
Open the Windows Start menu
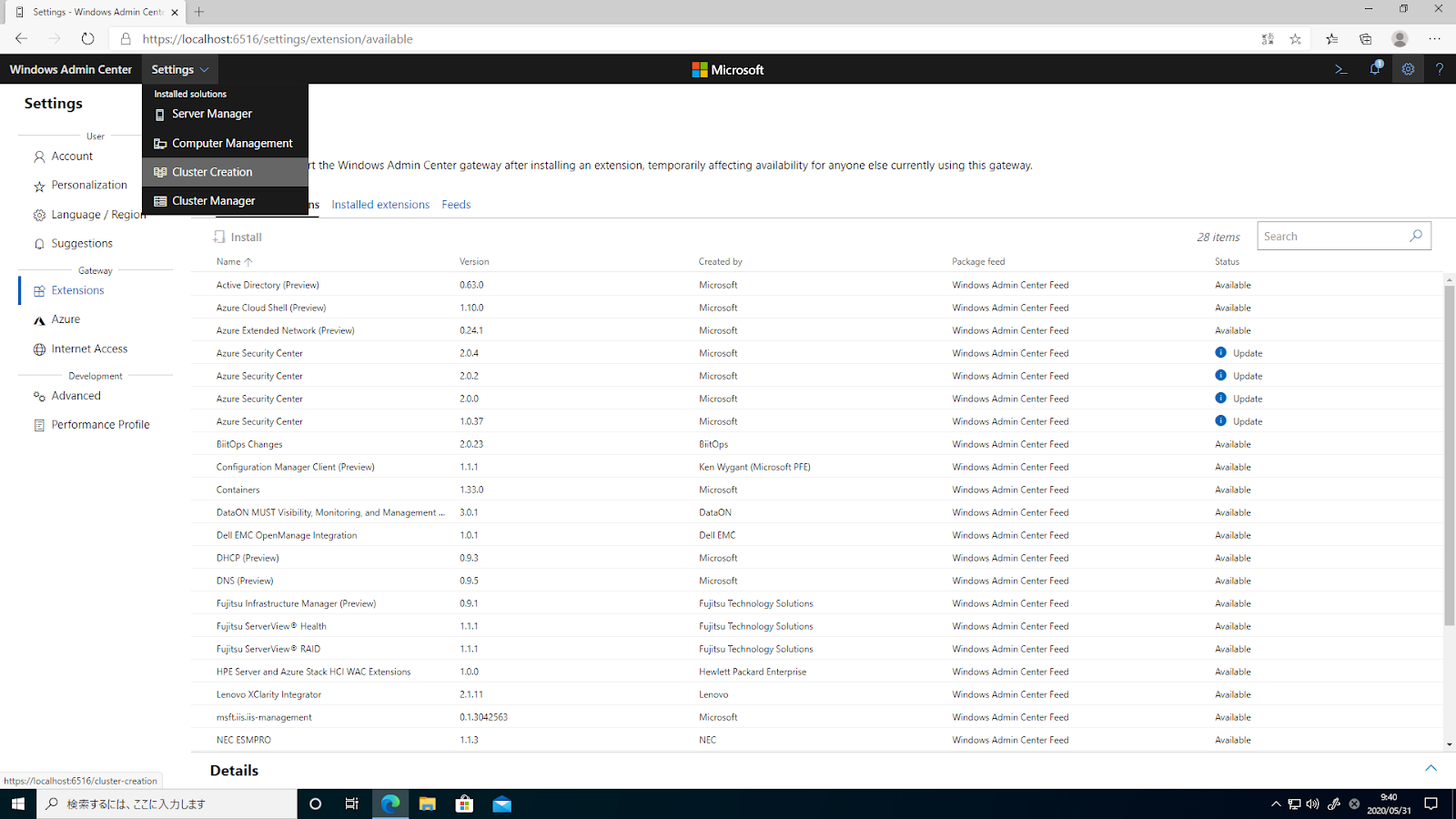point(18,804)
